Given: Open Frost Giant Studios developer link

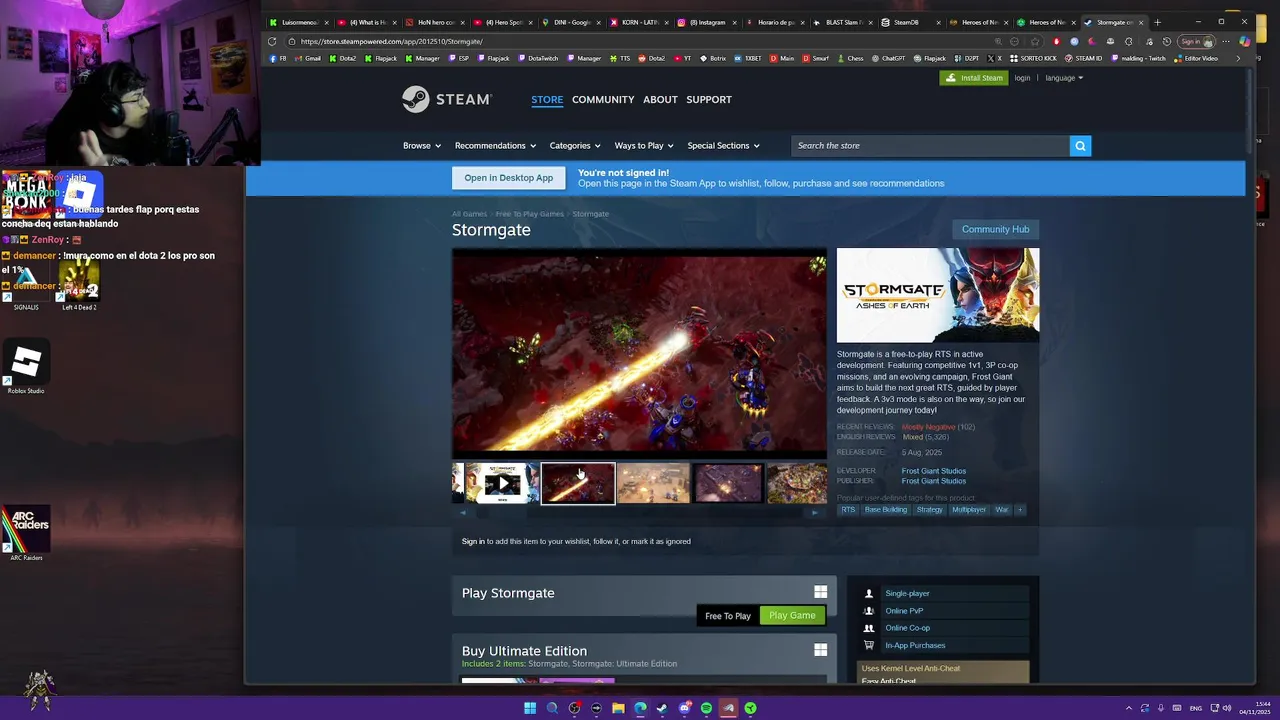Looking at the screenshot, I should [x=934, y=471].
